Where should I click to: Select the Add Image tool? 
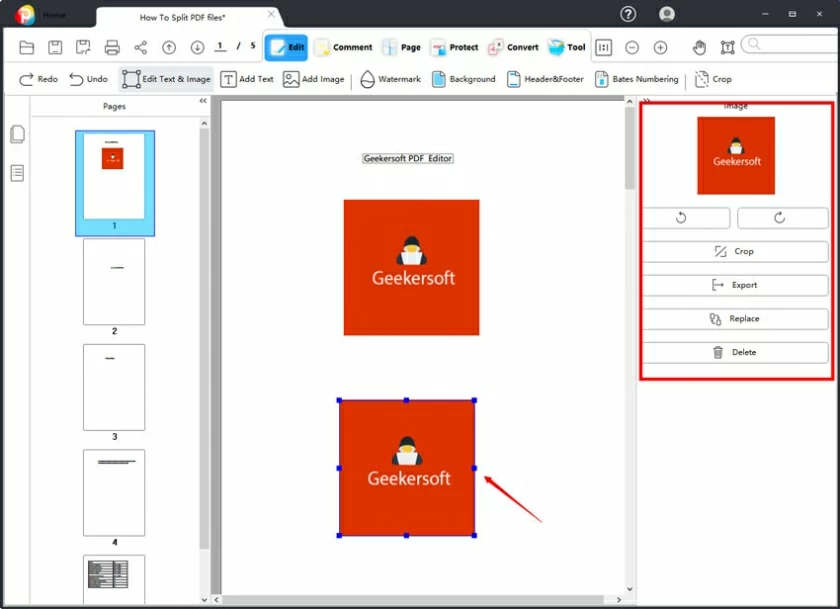(x=313, y=79)
